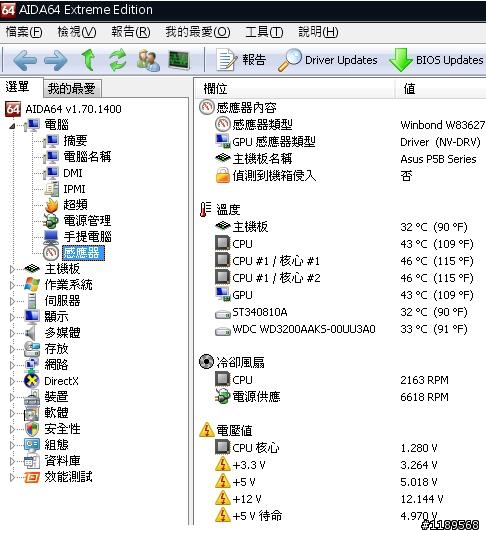Open the 報告(R) menu

[x=131, y=32]
